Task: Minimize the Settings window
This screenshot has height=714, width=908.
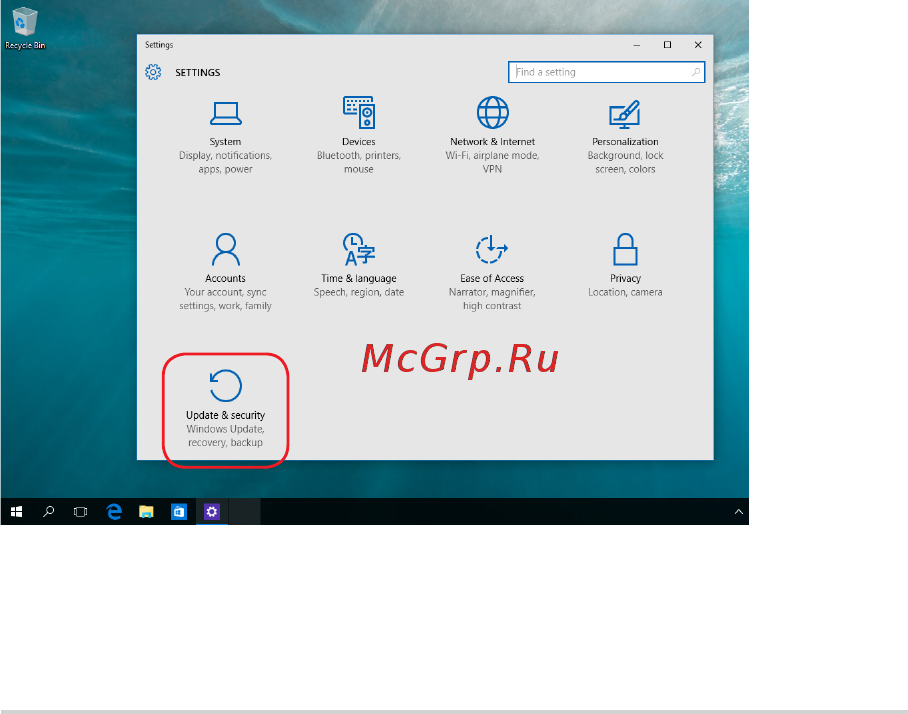Action: tap(636, 45)
